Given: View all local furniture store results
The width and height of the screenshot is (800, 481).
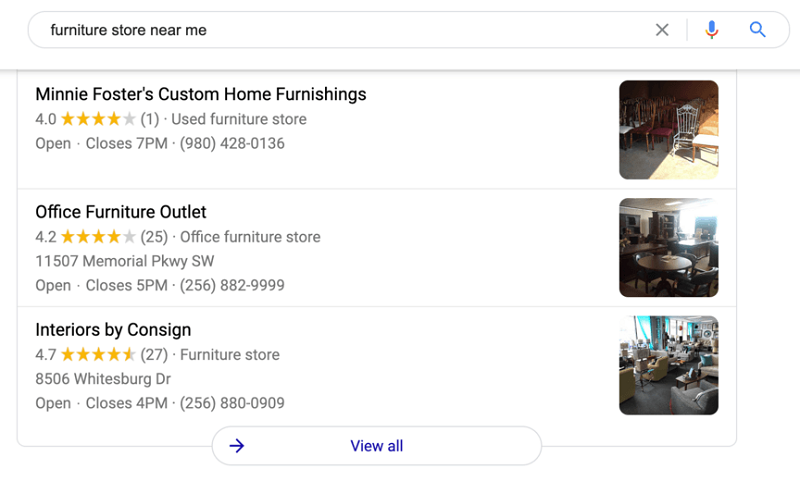Looking at the screenshot, I should click(377, 446).
